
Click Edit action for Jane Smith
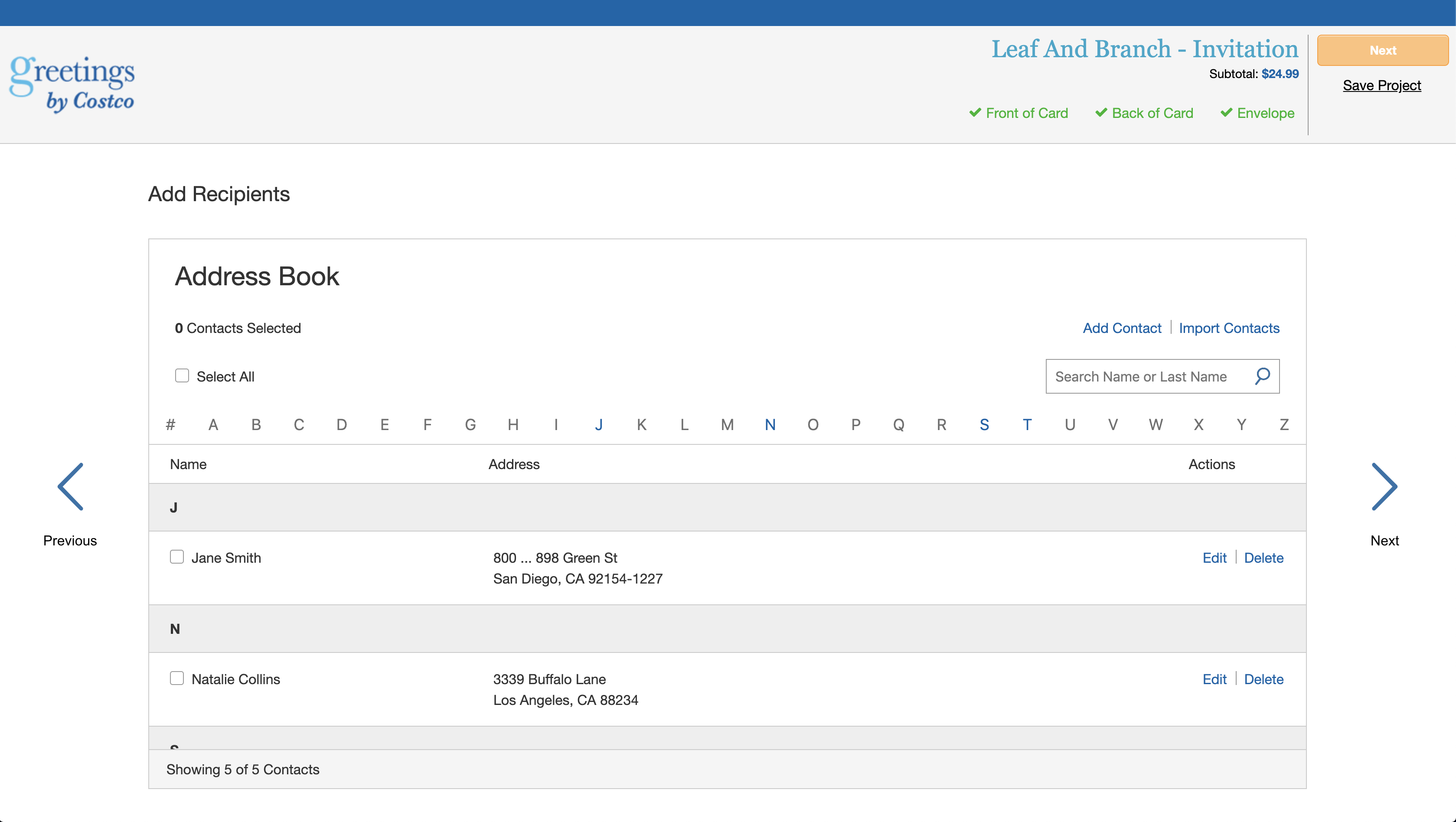tap(1215, 557)
